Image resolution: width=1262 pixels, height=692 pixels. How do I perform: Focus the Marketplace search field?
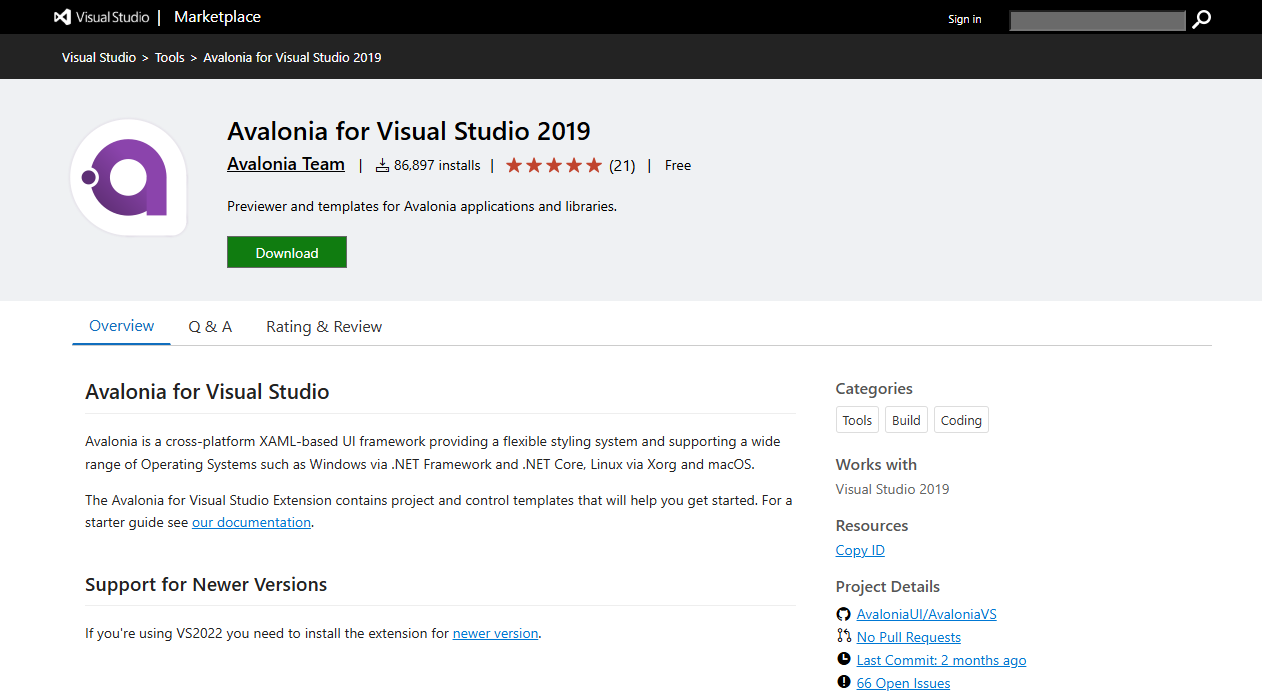click(1098, 20)
